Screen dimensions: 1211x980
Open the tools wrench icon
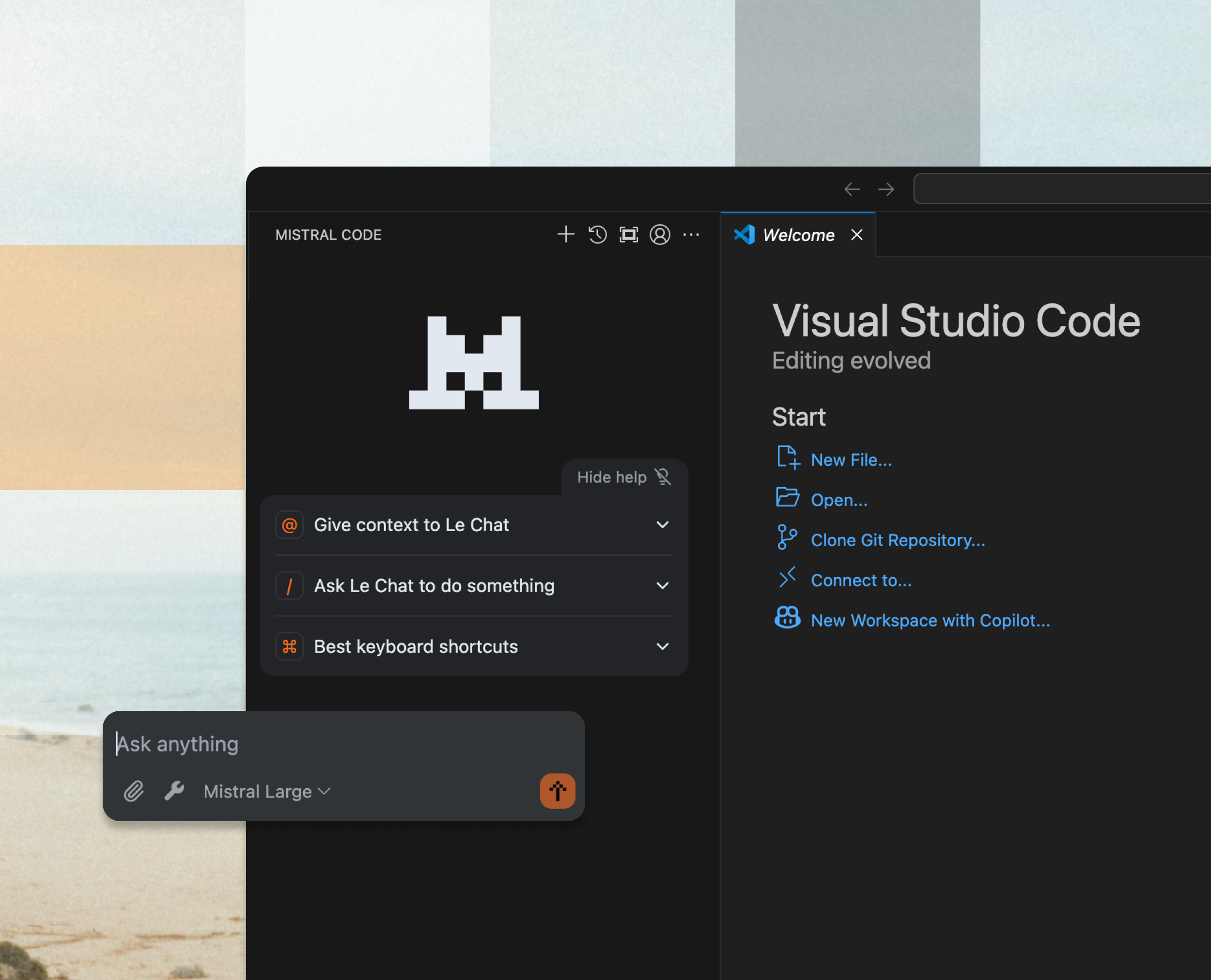pos(174,791)
